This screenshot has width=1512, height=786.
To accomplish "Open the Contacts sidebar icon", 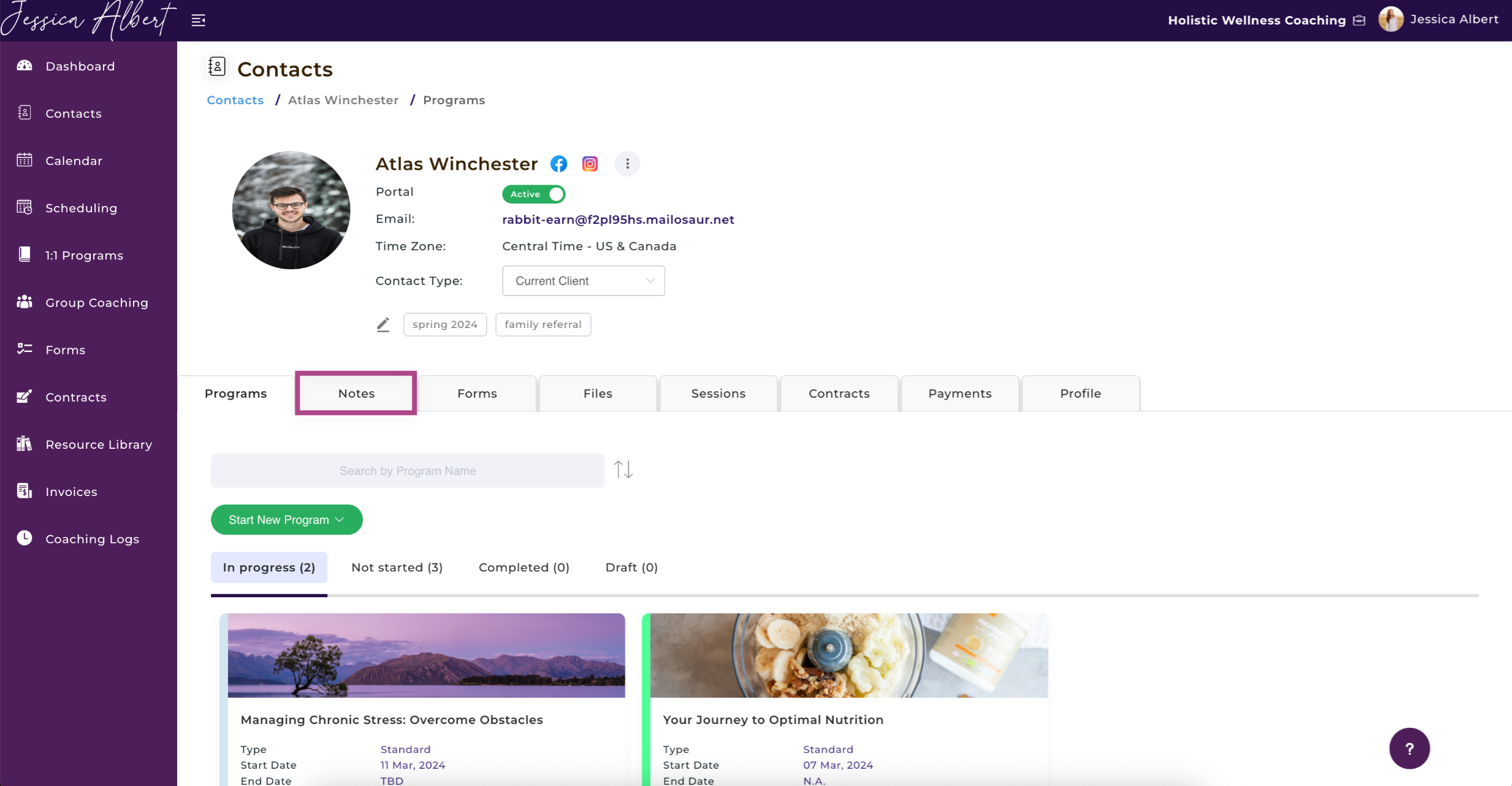I will 25,113.
